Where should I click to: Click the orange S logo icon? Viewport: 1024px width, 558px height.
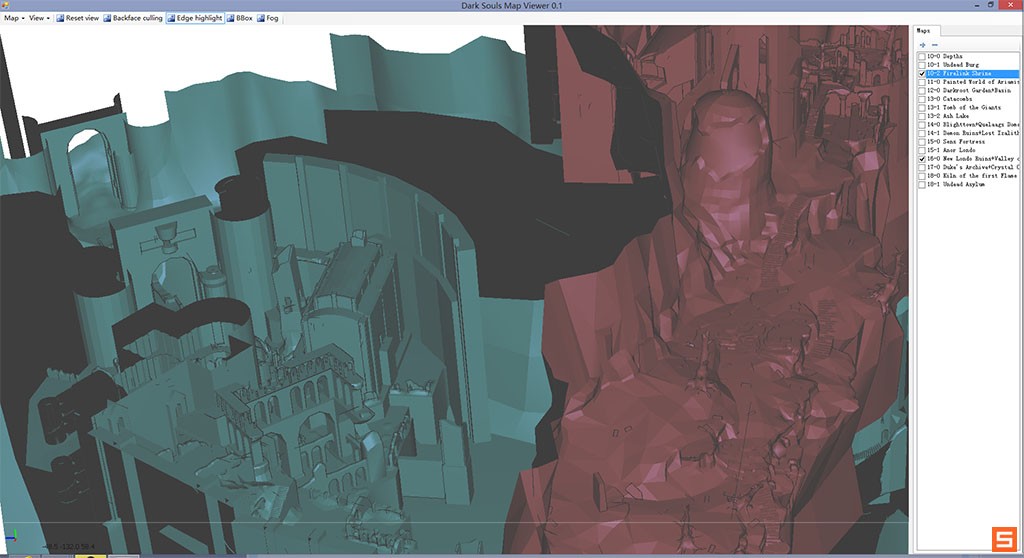pos(1003,537)
